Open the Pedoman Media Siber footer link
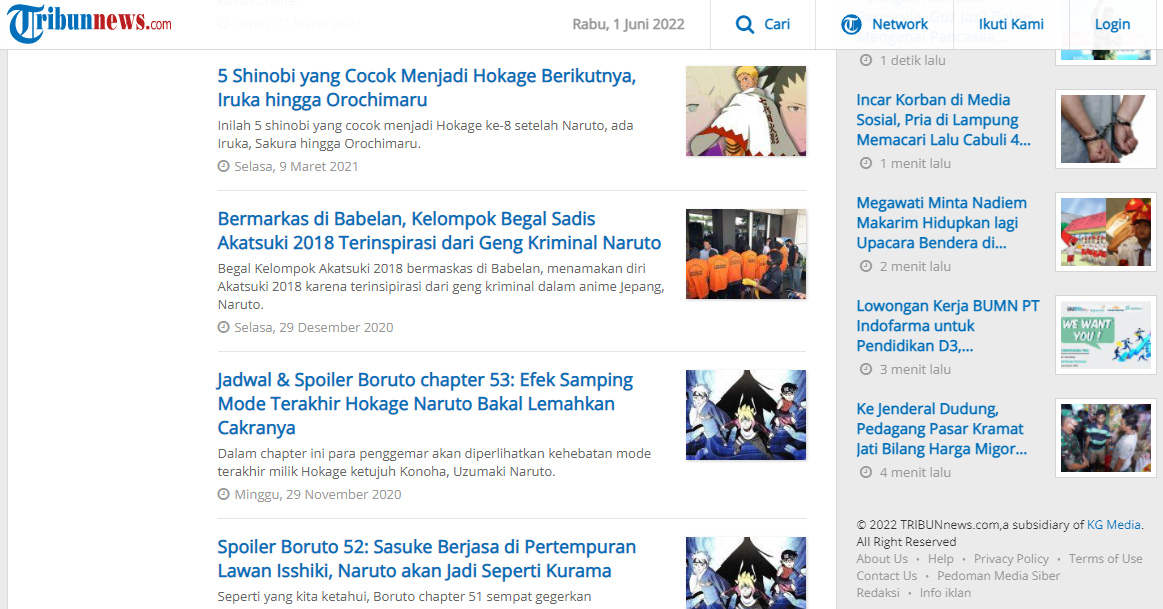Screen dimensions: 1163x609 coord(998,576)
